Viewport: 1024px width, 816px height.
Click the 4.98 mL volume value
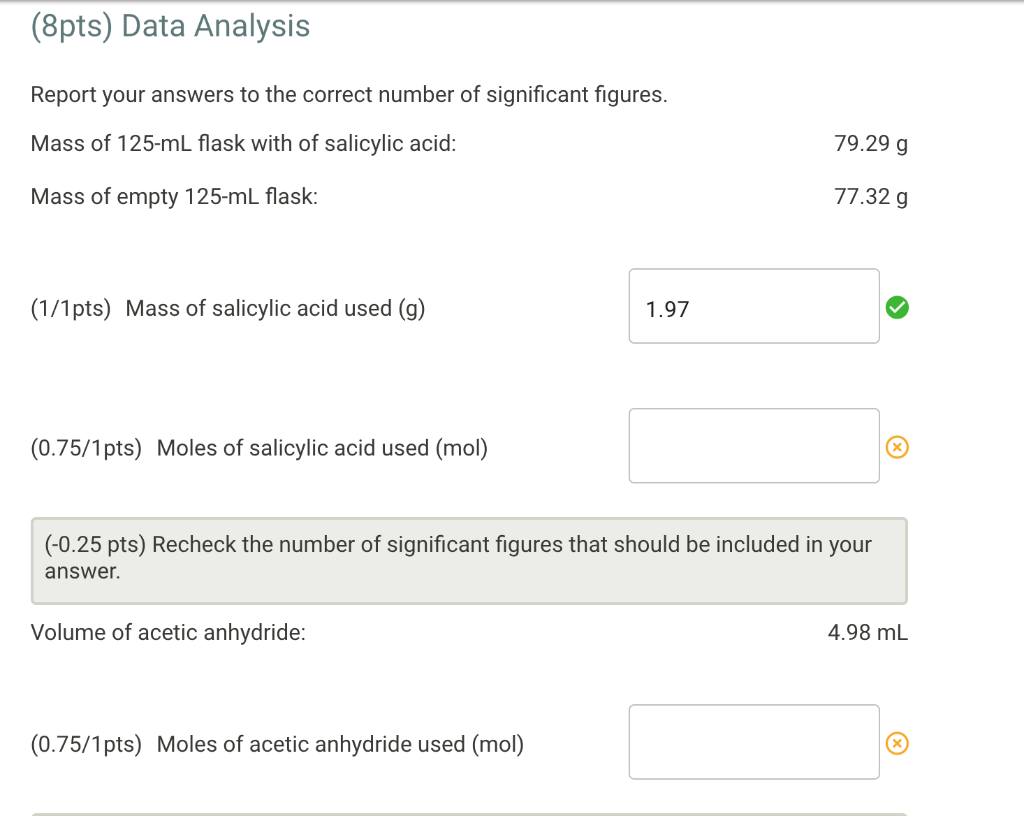(x=866, y=632)
